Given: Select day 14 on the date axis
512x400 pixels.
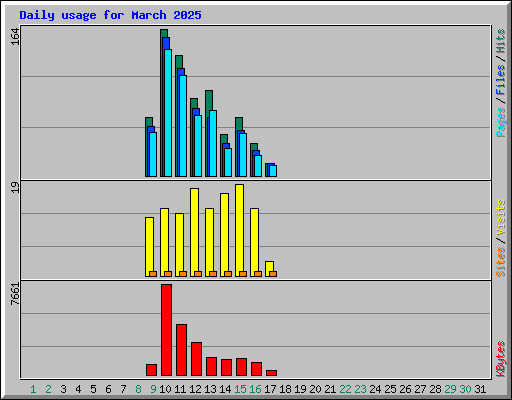Looking at the screenshot, I should click(225, 389).
